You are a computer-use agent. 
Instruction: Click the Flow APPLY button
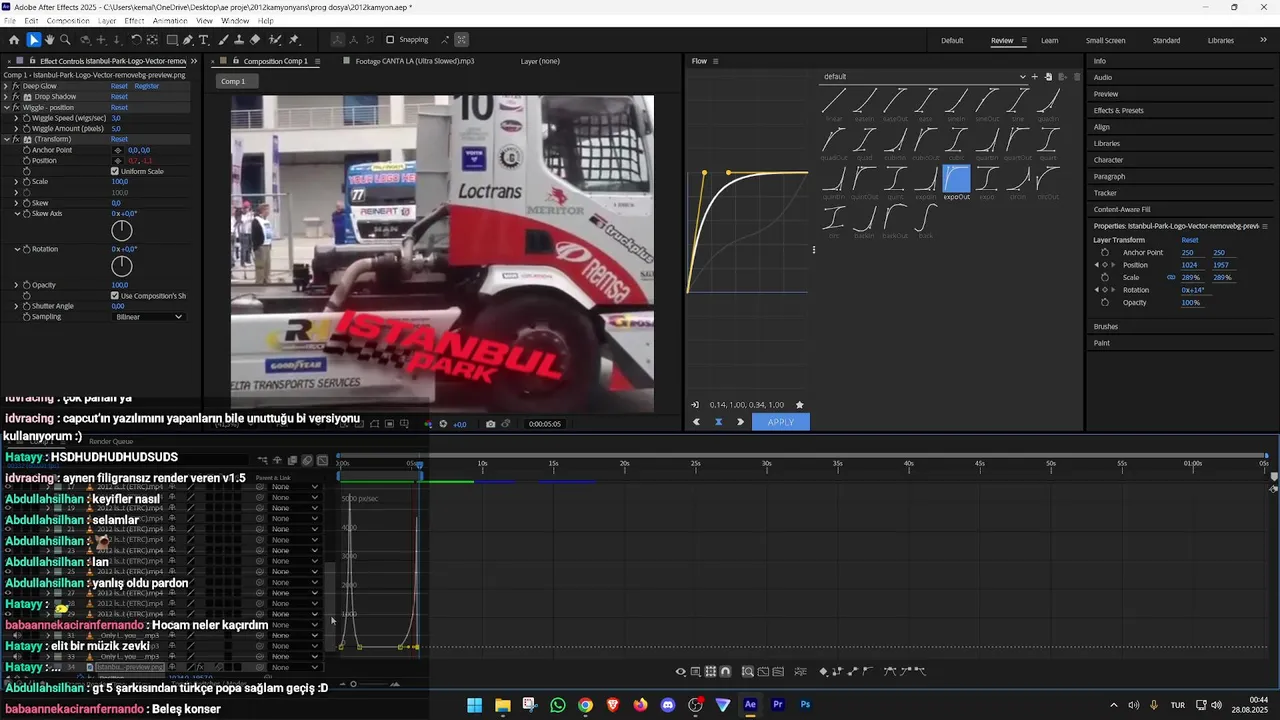tap(780, 422)
